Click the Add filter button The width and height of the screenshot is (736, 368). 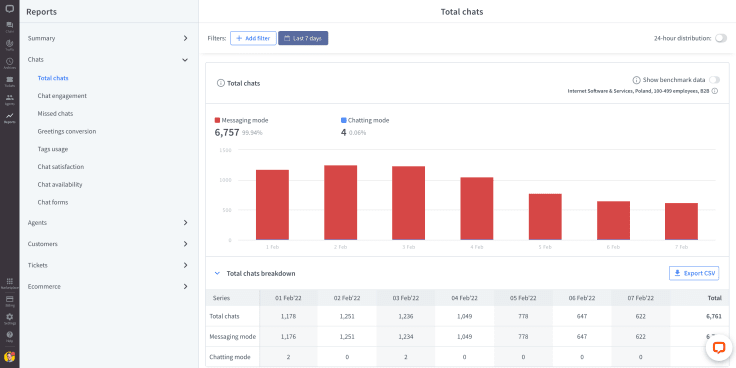point(253,38)
